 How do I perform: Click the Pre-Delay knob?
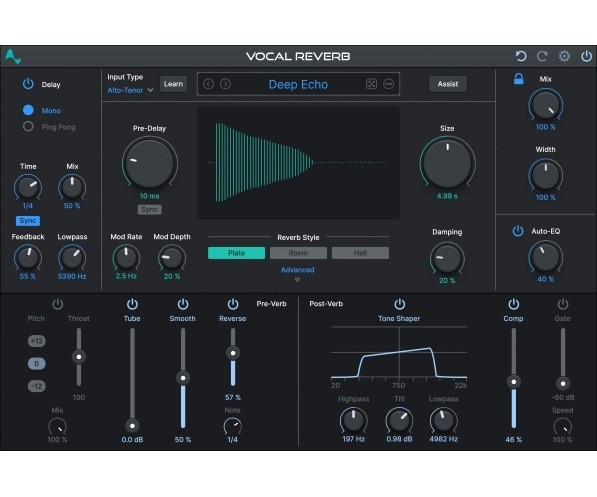(150, 164)
